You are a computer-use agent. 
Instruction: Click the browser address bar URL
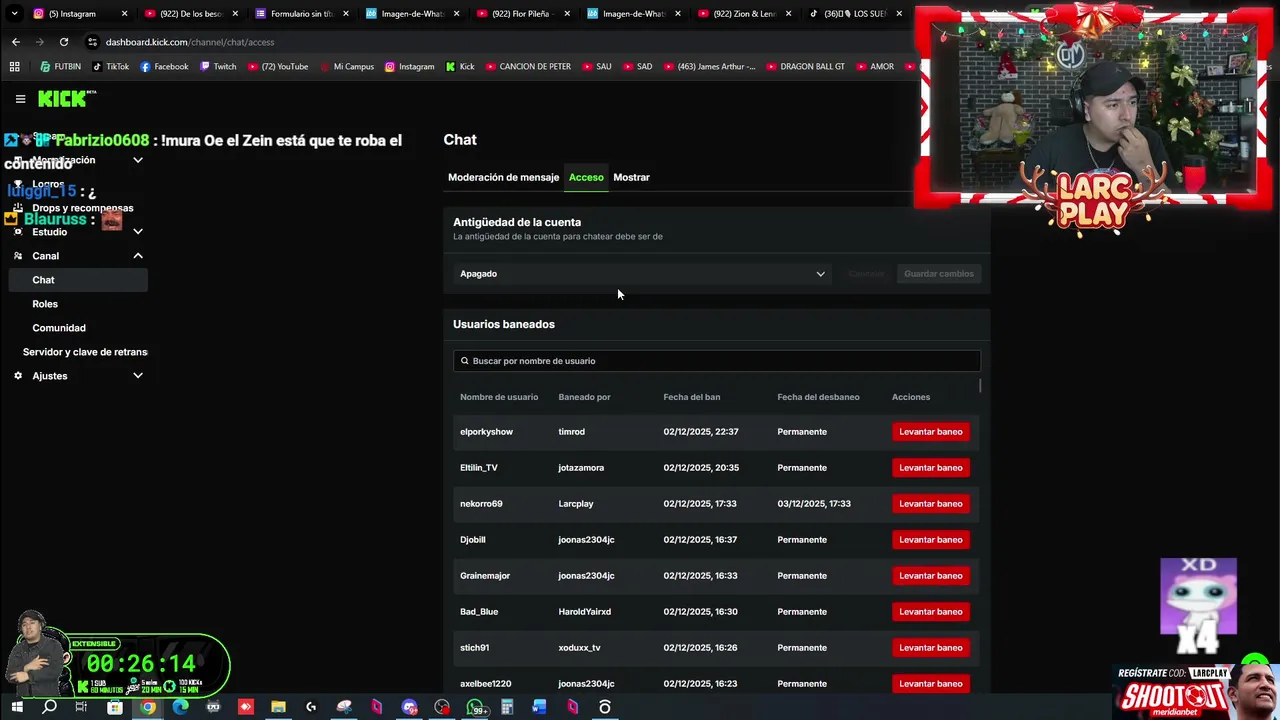tap(190, 42)
